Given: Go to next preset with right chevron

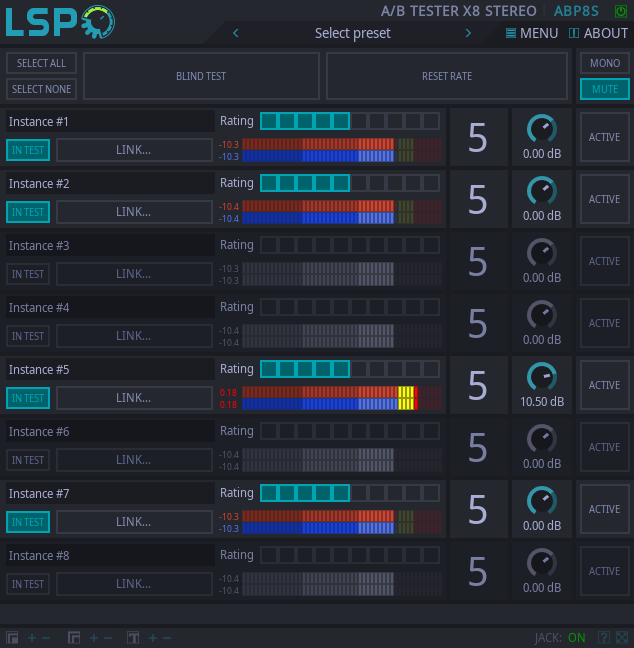Looking at the screenshot, I should [x=467, y=33].
